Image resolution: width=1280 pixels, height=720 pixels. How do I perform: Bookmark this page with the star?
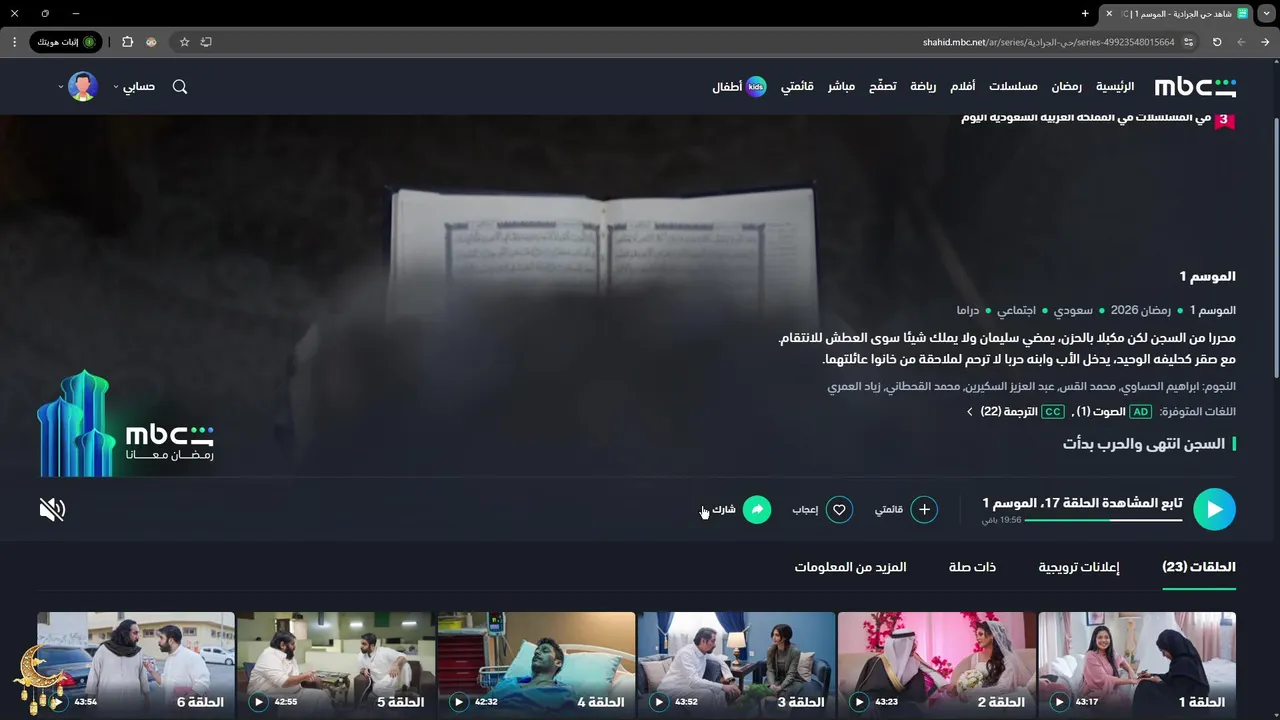coord(184,42)
